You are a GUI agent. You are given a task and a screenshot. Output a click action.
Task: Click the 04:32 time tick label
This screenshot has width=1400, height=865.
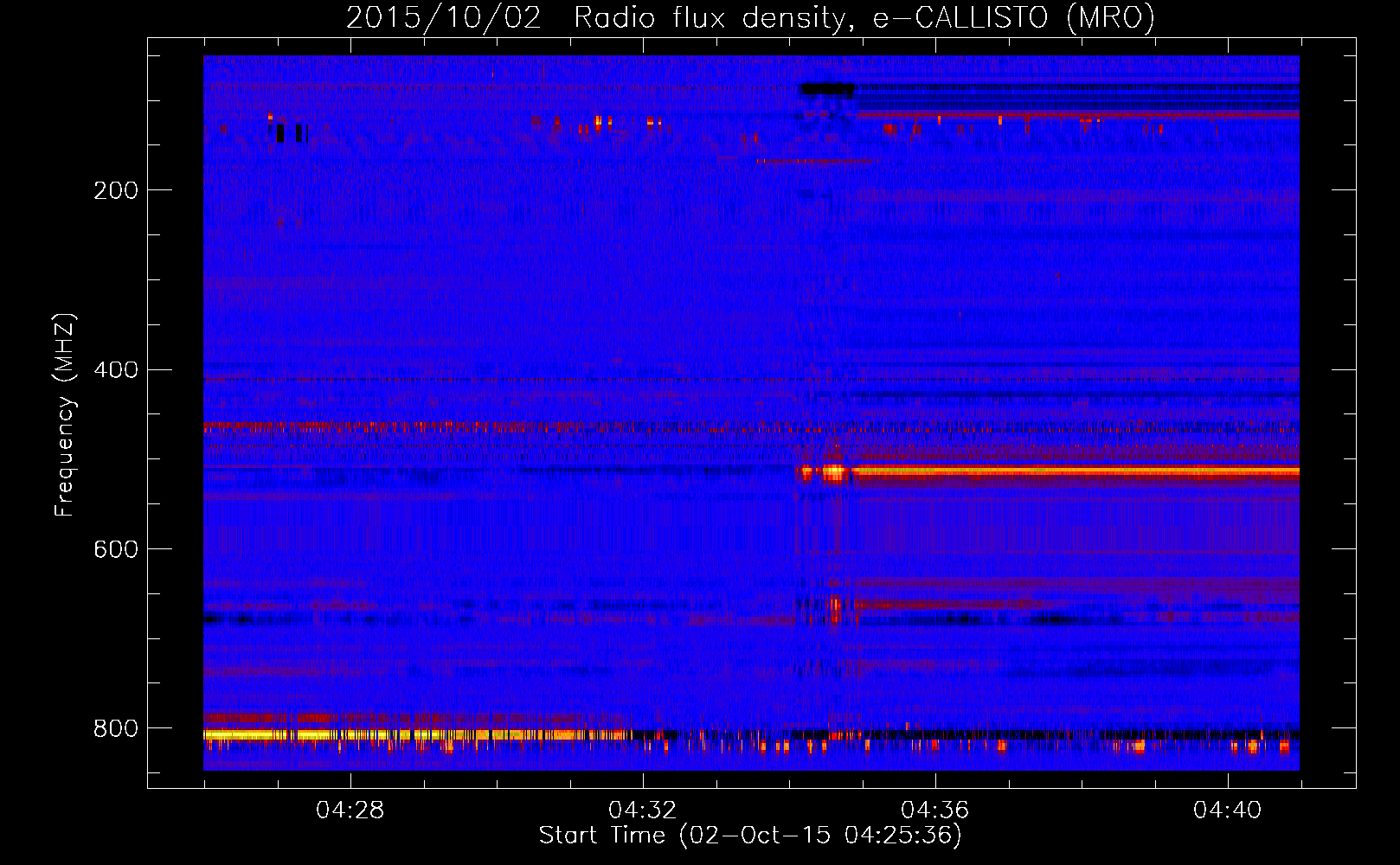click(642, 811)
